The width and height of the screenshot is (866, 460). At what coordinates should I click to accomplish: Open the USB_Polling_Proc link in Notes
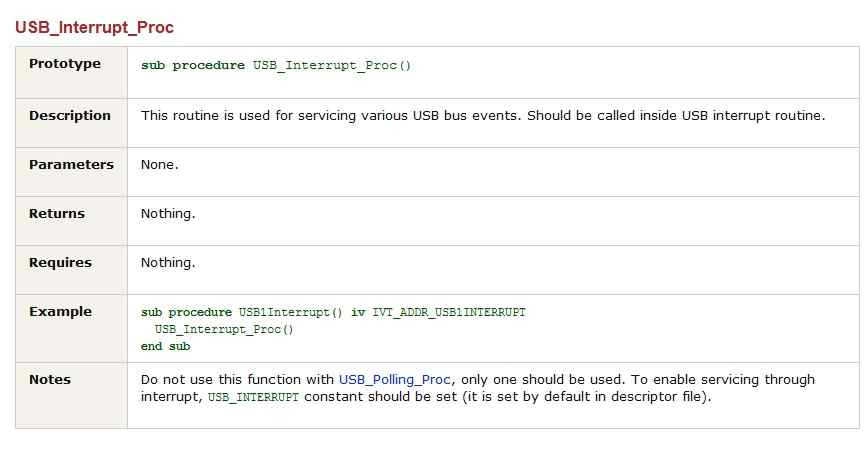click(394, 380)
